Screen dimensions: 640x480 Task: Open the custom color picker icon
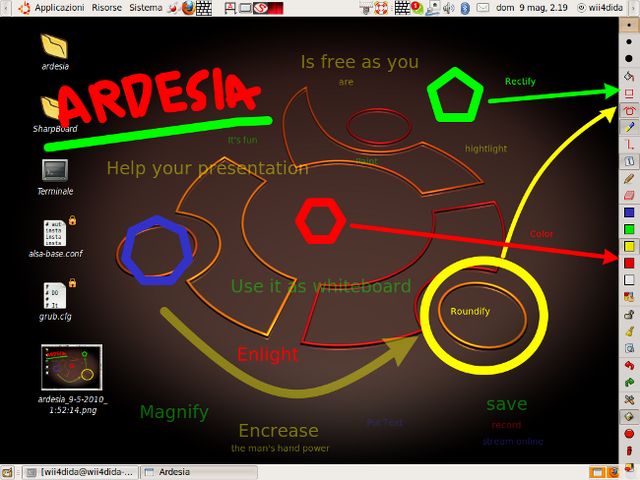629,297
